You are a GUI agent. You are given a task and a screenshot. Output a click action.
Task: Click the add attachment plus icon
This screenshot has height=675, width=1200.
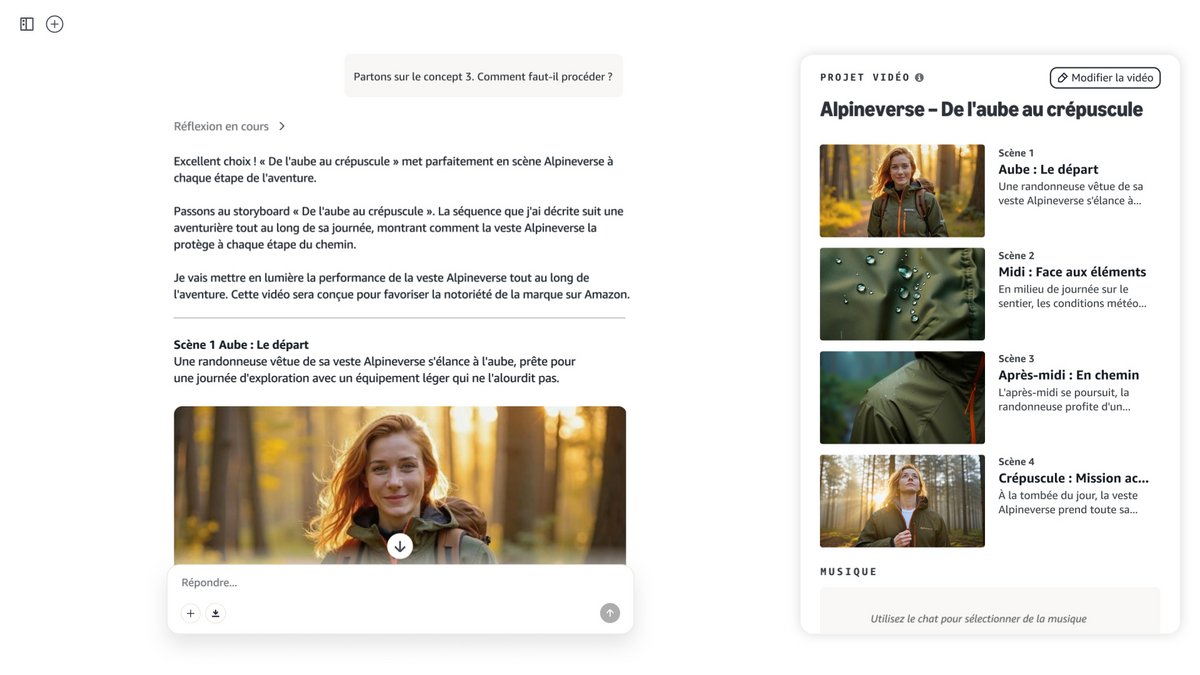point(191,613)
